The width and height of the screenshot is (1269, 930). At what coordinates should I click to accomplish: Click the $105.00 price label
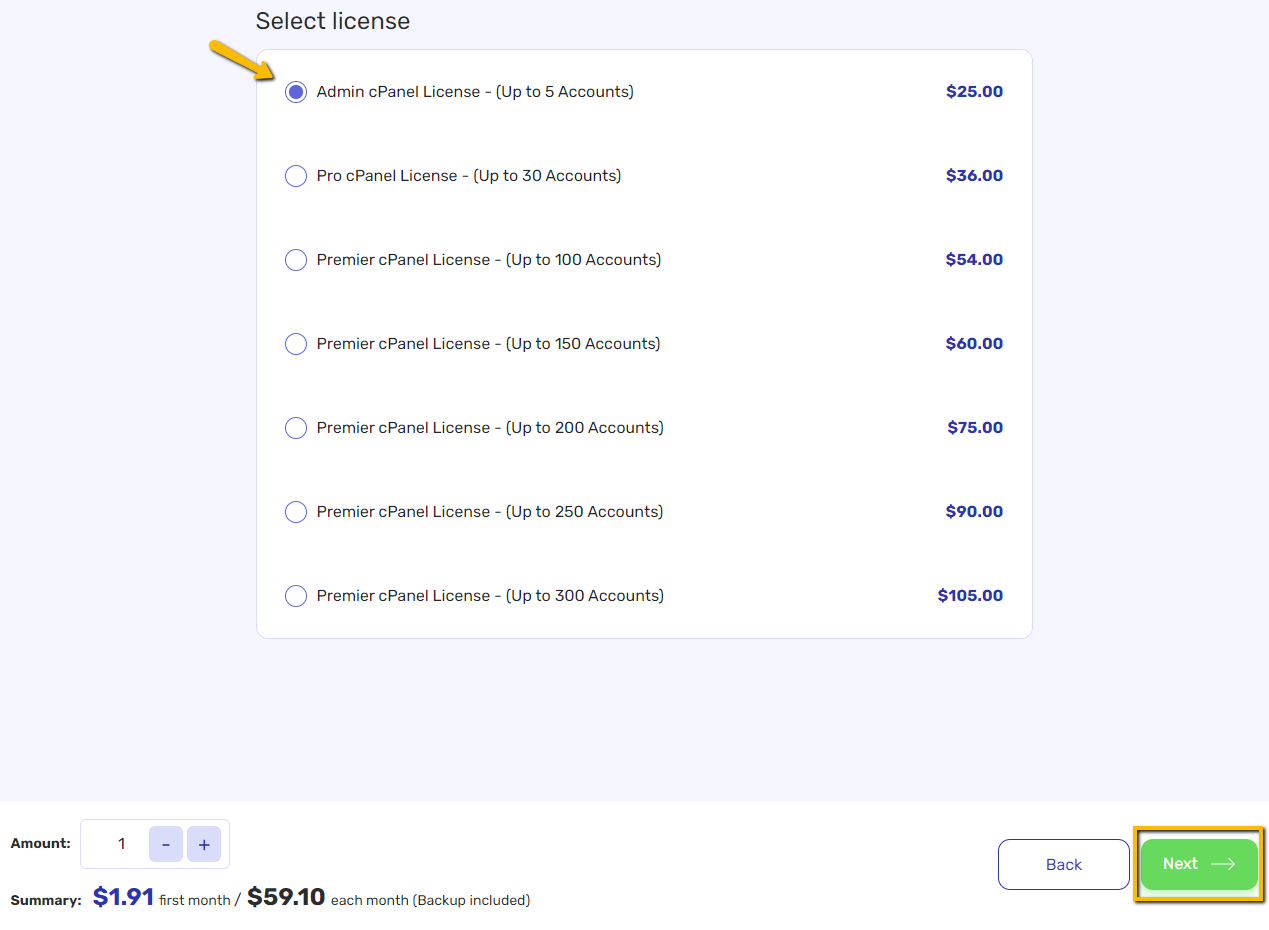coord(970,596)
